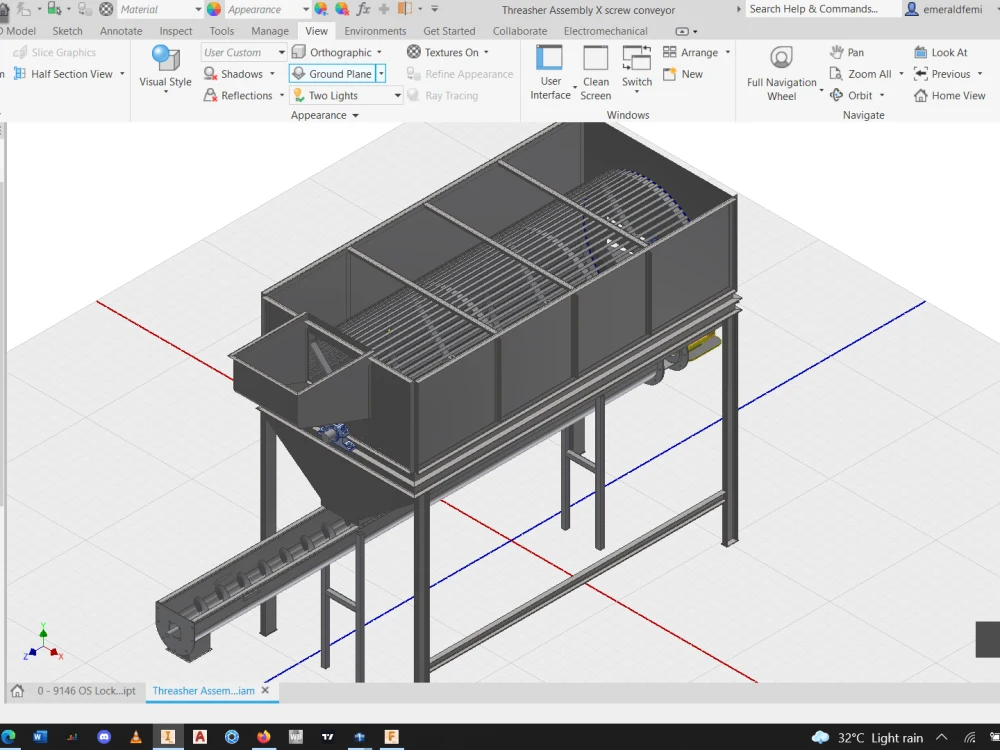Image resolution: width=1000 pixels, height=750 pixels.
Task: Click the Clear appearance override icon
Action: [x=342, y=9]
